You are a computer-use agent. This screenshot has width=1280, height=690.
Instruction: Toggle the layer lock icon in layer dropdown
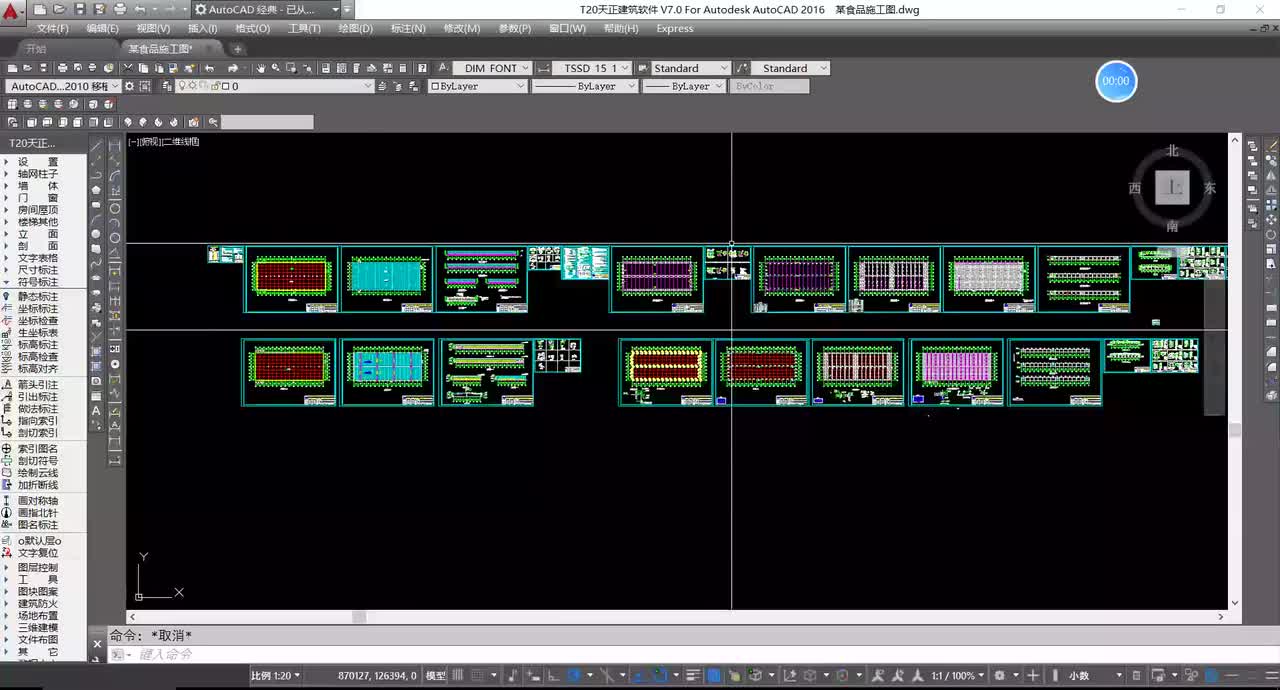tap(214, 86)
